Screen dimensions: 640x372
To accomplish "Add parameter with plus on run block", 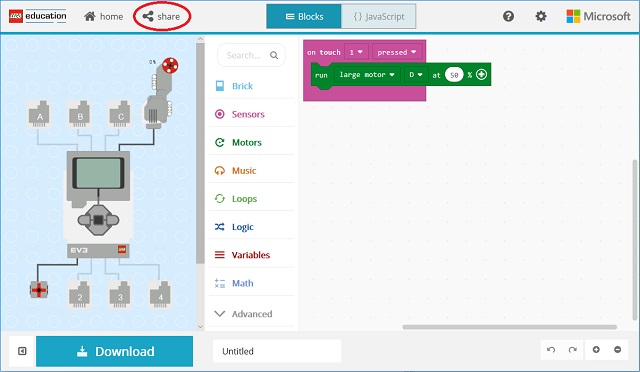I will (481, 74).
